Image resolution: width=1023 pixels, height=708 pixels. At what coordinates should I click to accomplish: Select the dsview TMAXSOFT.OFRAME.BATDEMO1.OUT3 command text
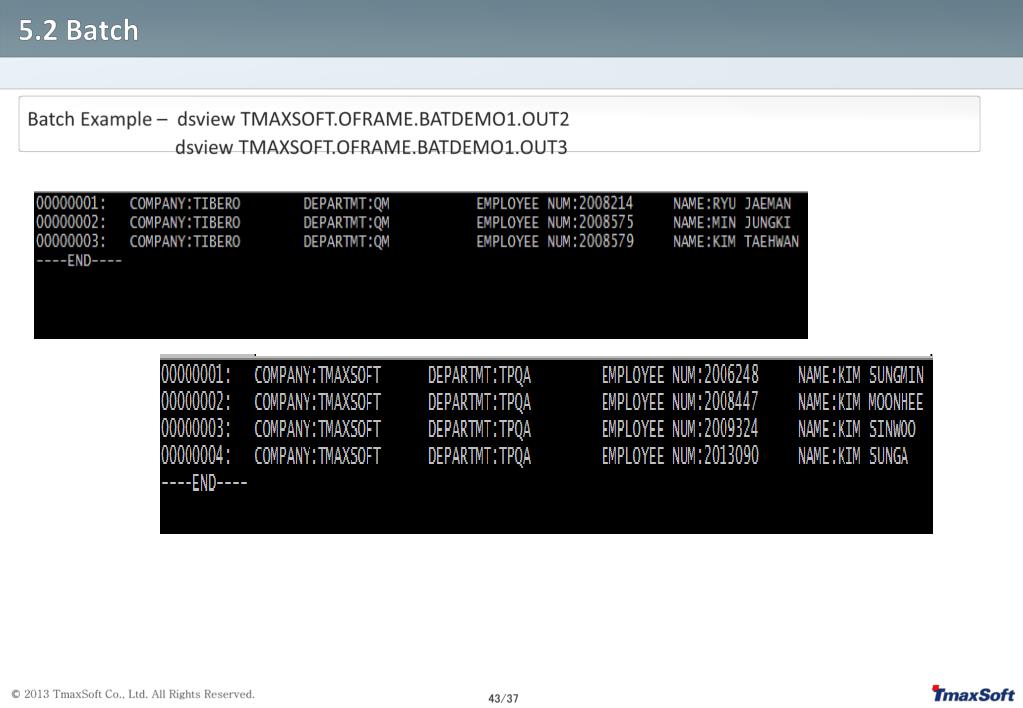pyautogui.click(x=371, y=147)
